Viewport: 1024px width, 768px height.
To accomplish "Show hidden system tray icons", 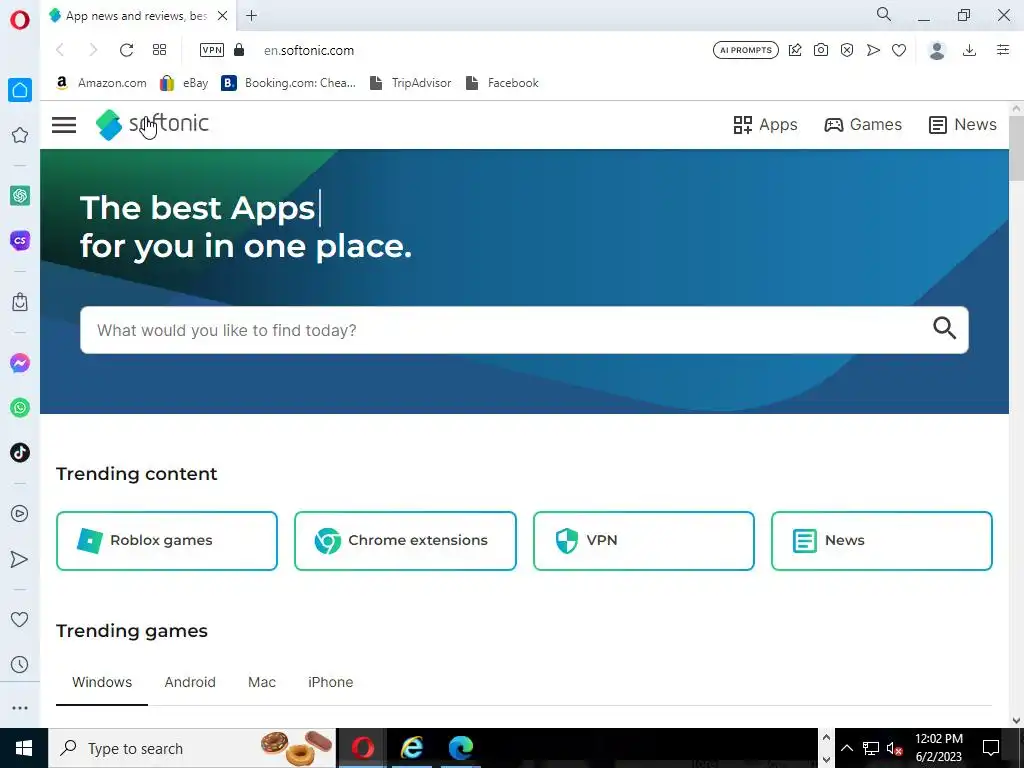I will (x=847, y=748).
